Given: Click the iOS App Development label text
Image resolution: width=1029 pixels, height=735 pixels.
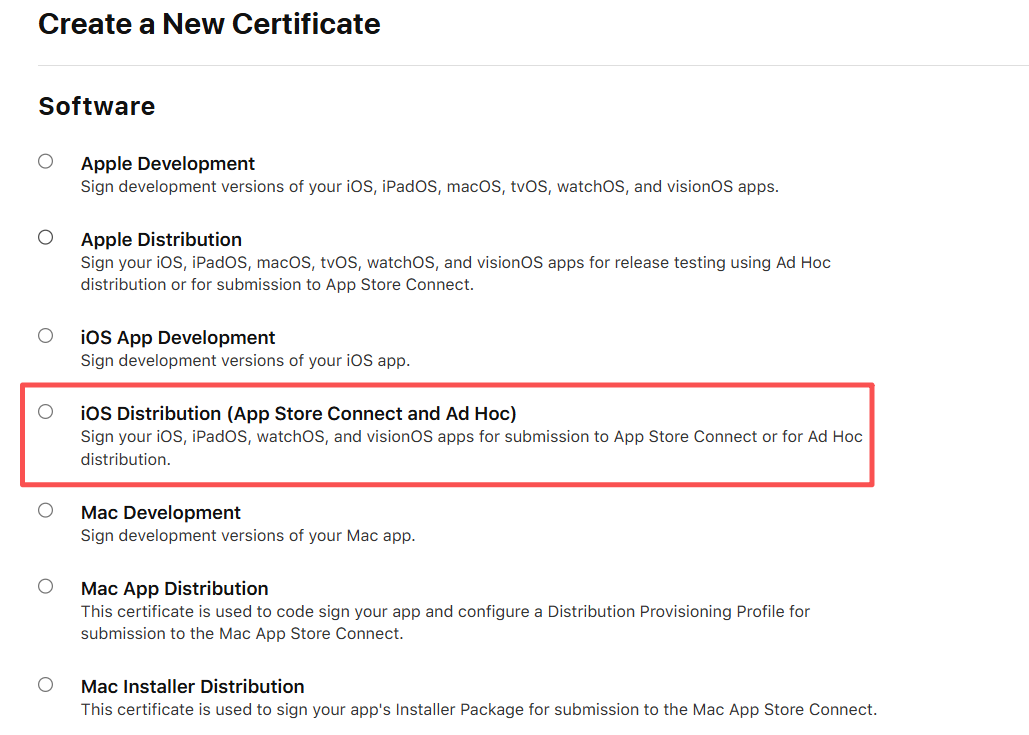Looking at the screenshot, I should [178, 337].
